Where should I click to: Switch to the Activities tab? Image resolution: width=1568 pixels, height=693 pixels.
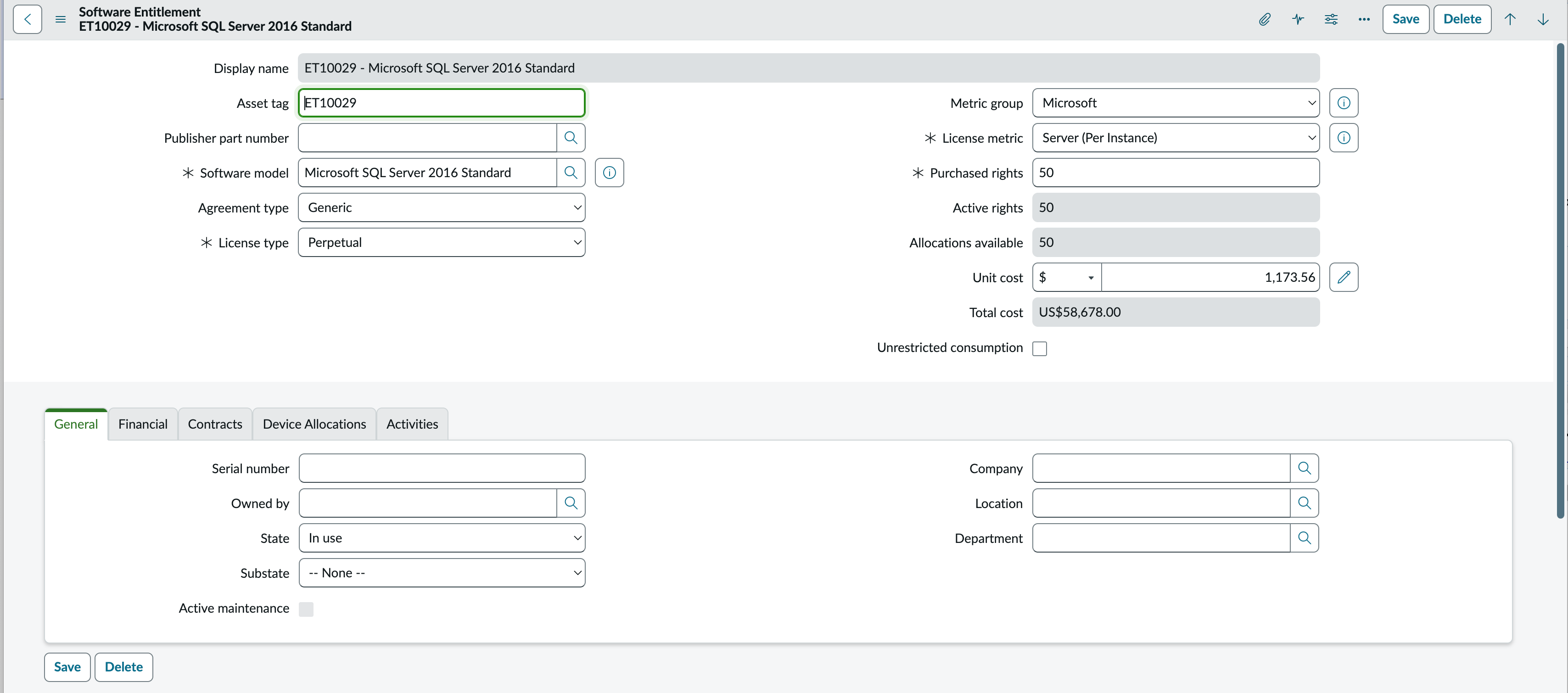412,424
